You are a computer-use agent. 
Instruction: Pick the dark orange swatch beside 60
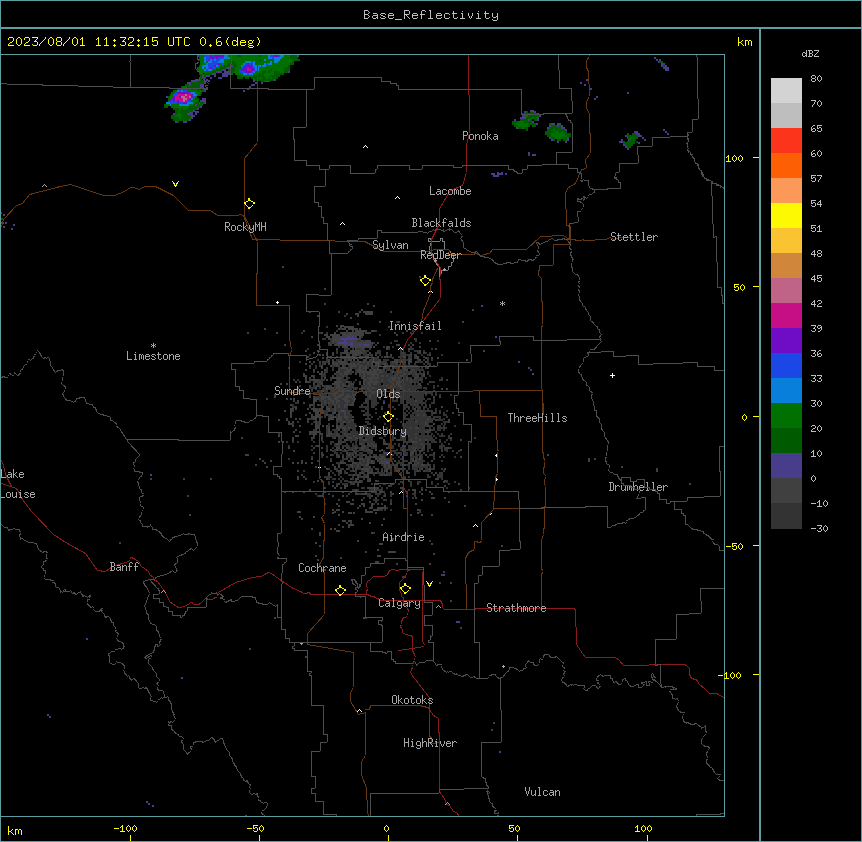(786, 165)
